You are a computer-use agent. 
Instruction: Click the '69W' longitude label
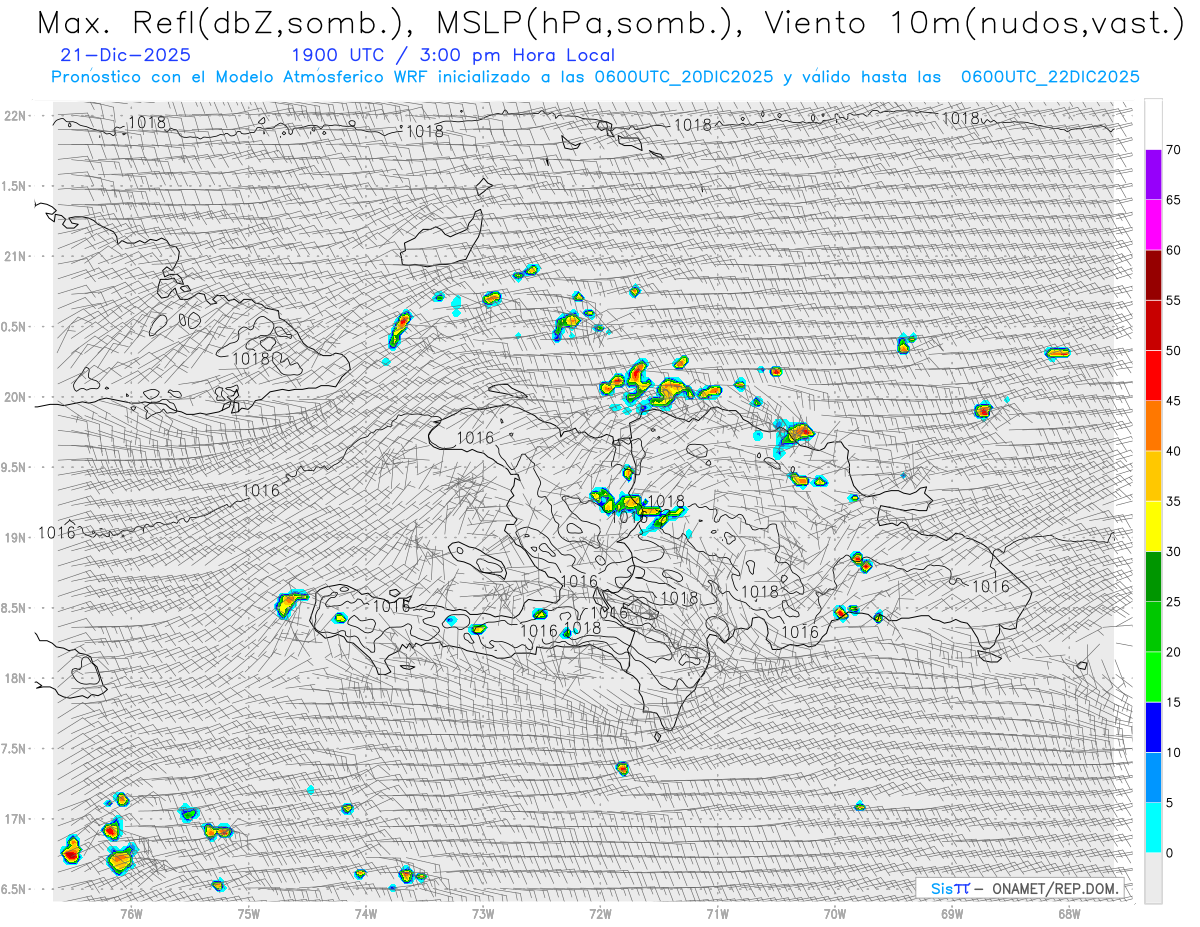coord(951,912)
